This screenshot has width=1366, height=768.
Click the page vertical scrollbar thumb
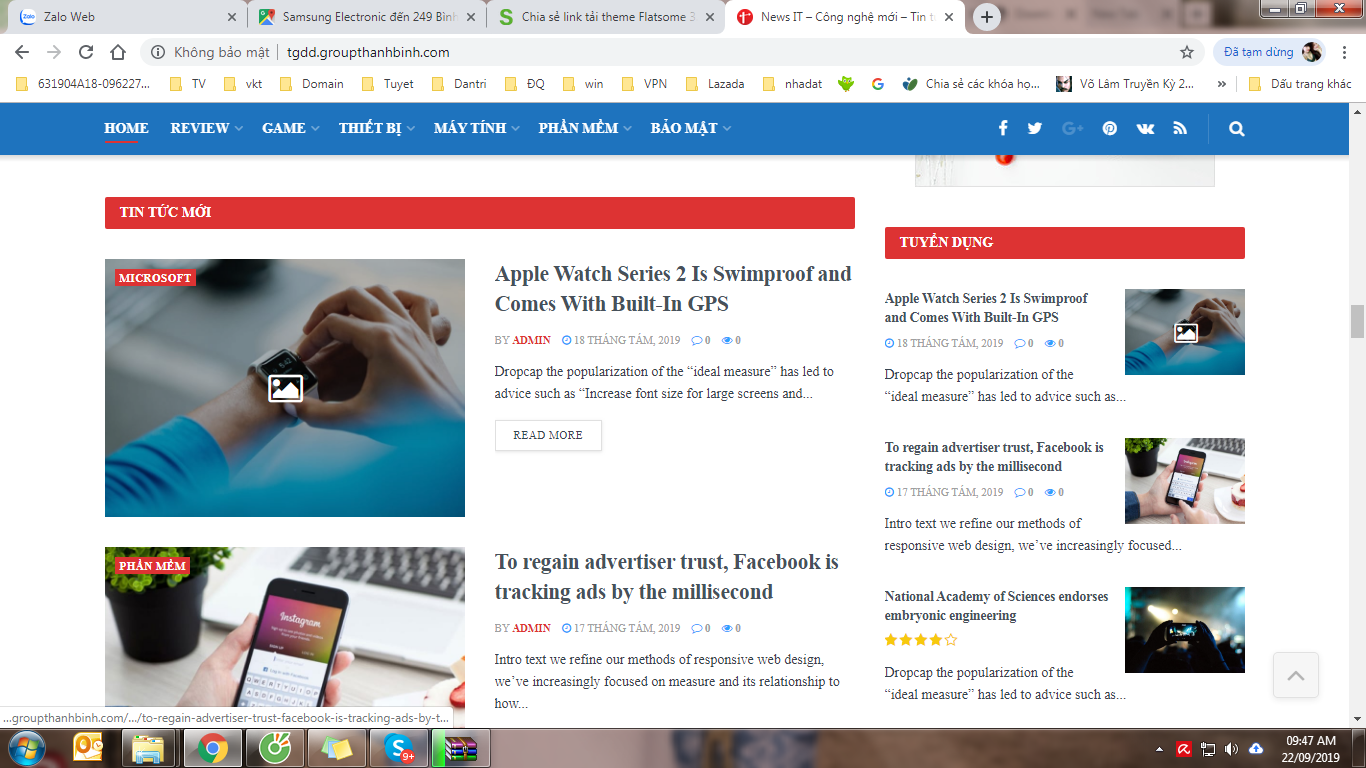click(x=1357, y=322)
